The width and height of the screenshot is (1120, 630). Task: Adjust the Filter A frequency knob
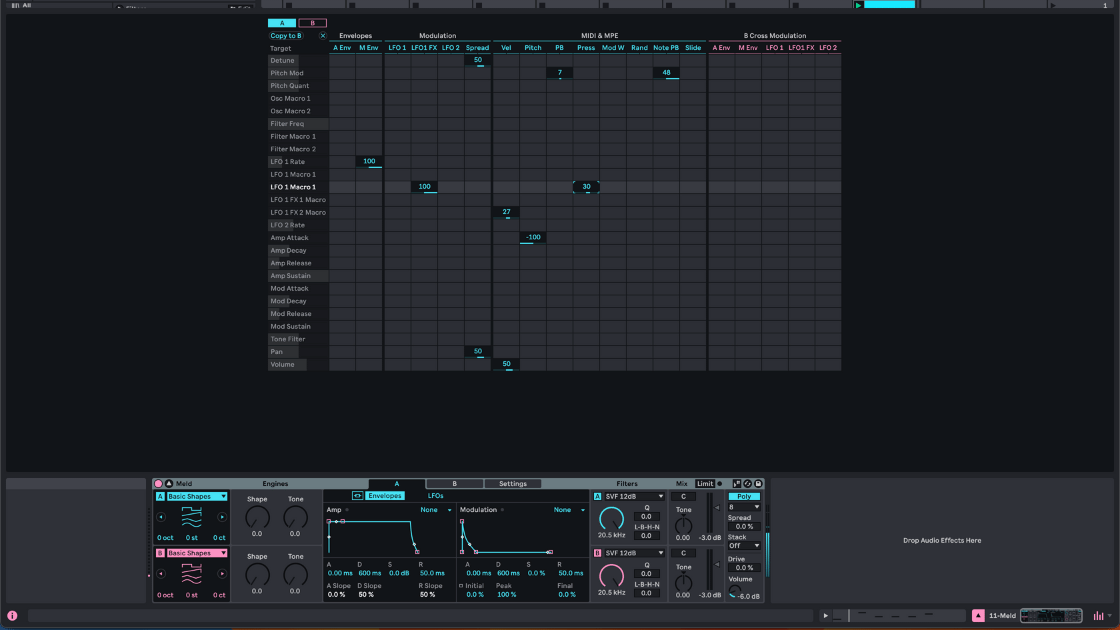[611, 518]
